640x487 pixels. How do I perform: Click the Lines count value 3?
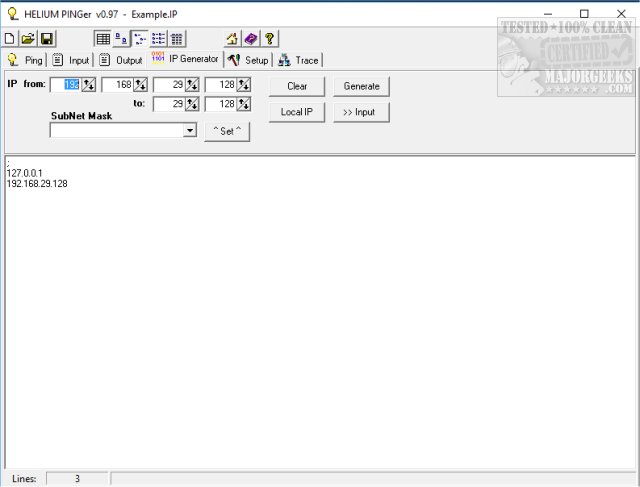click(x=77, y=478)
